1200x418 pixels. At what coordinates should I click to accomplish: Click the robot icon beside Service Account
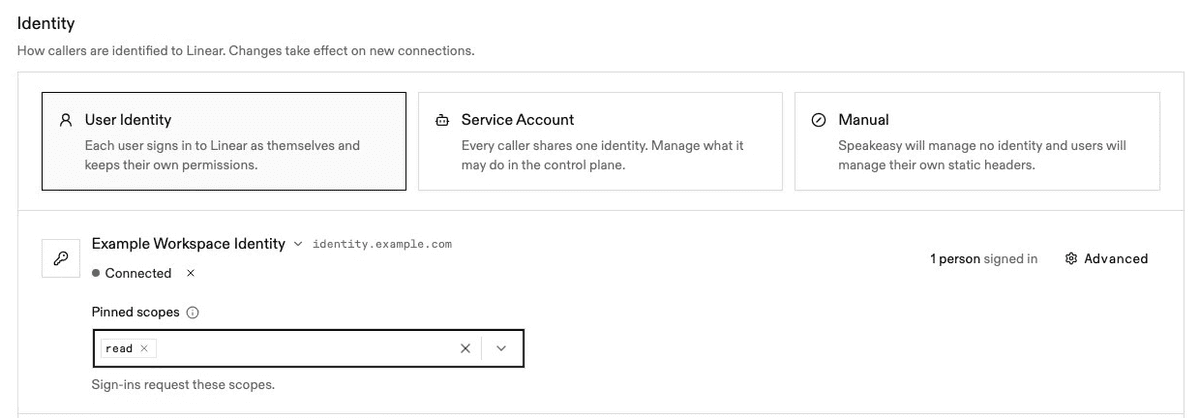443,120
